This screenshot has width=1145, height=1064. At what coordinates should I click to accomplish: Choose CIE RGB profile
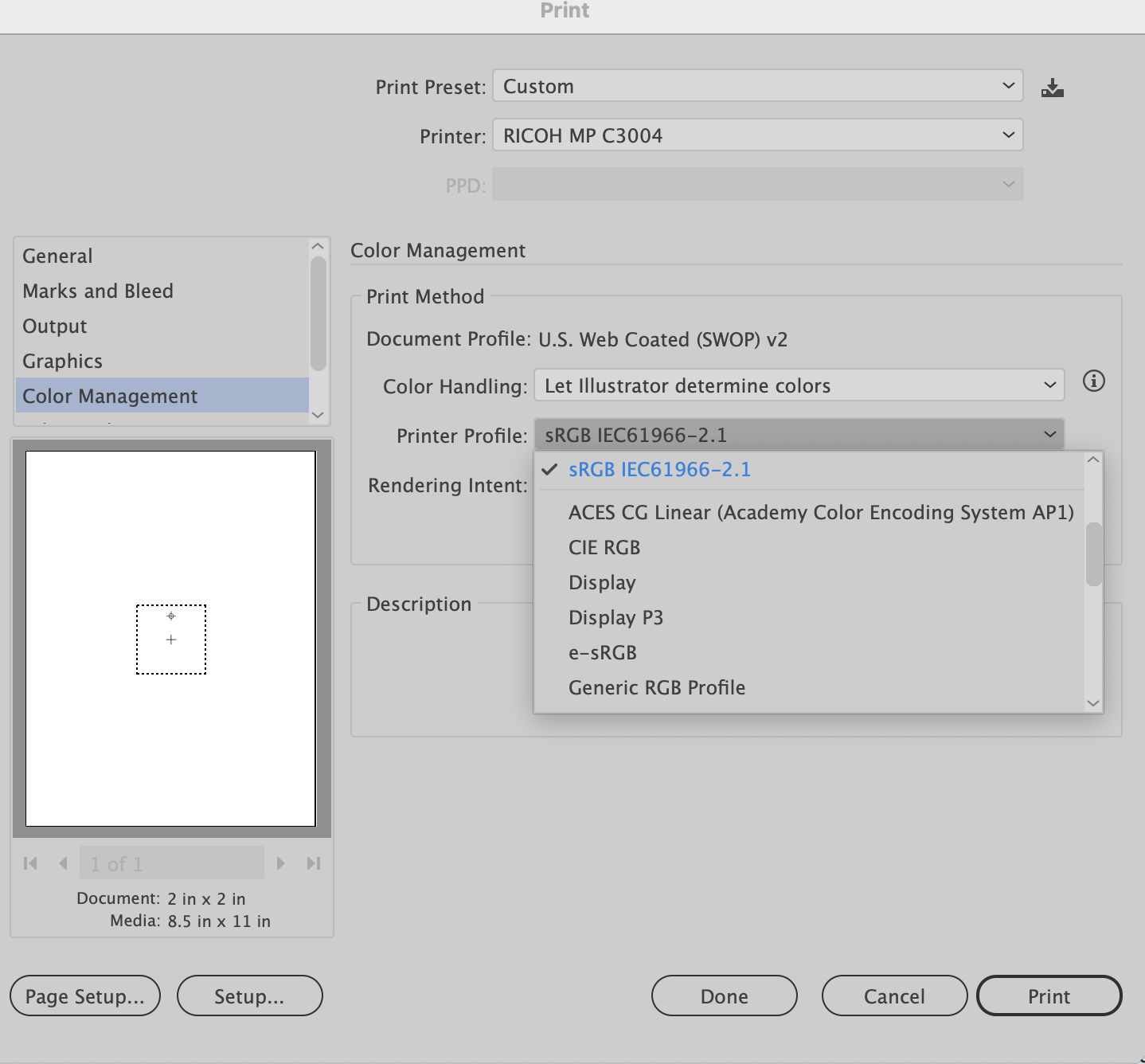809,547
